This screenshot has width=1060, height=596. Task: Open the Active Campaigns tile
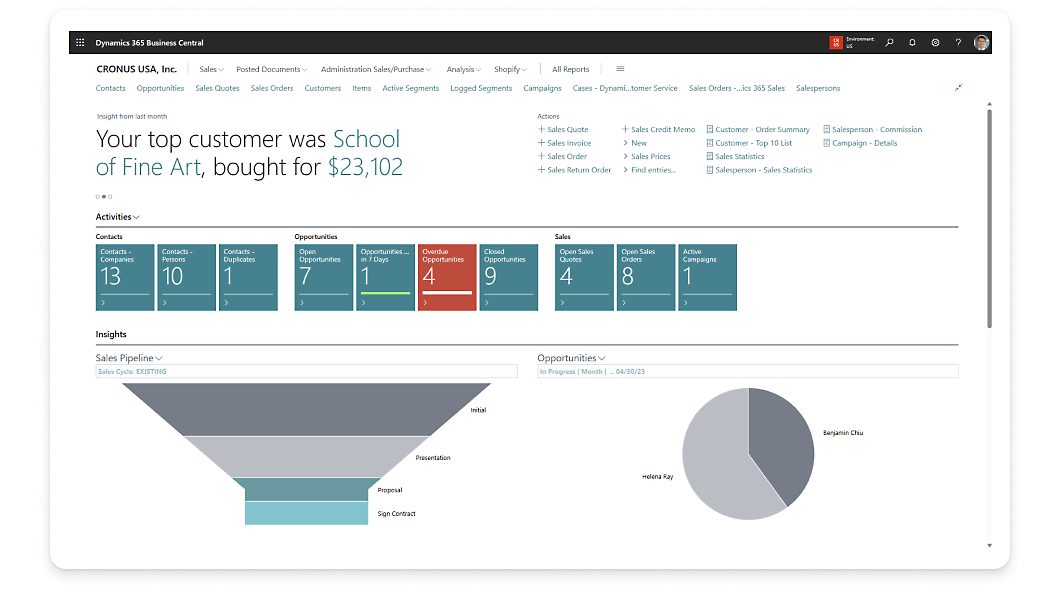[x=708, y=277]
